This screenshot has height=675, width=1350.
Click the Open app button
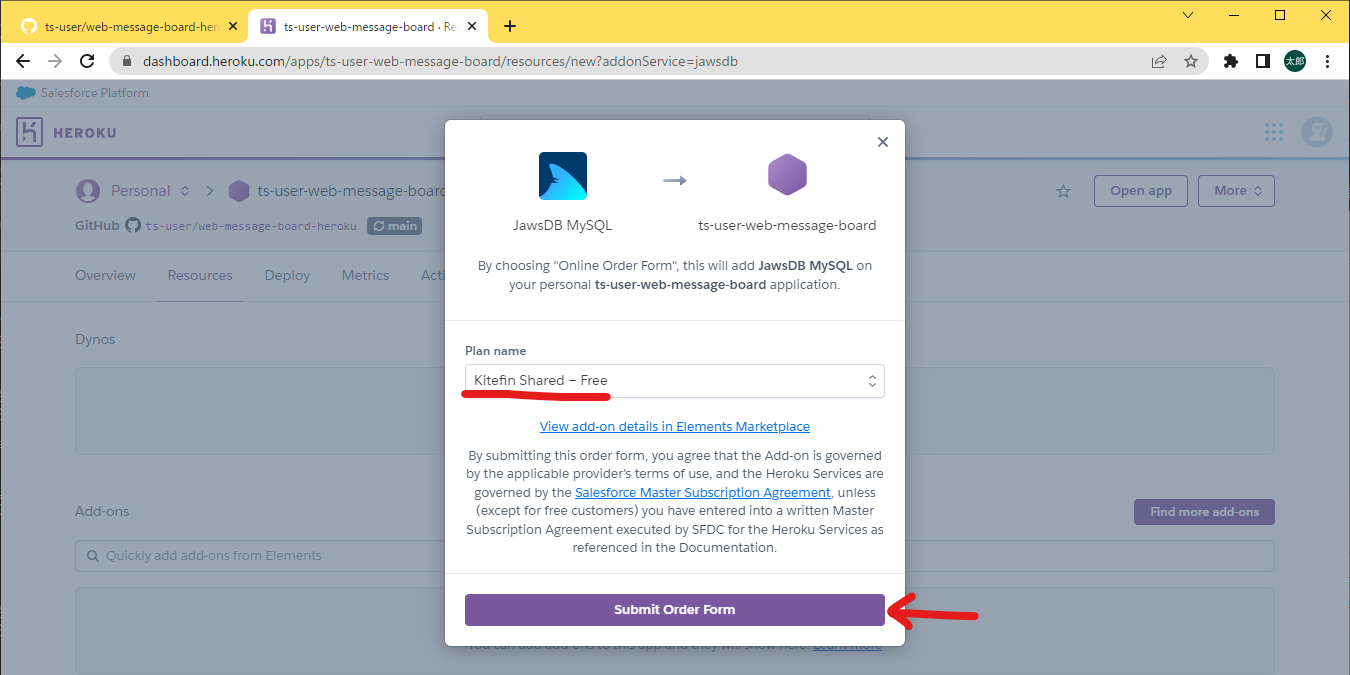1141,191
